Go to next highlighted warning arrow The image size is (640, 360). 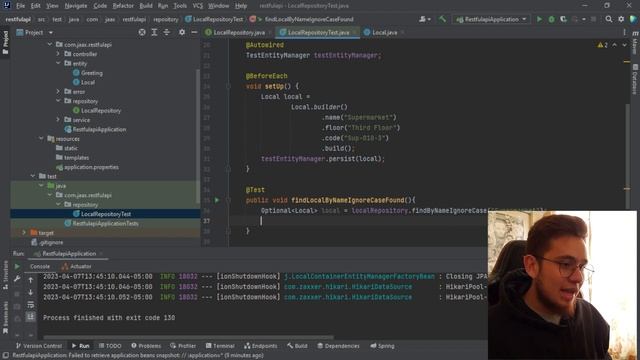click(x=624, y=45)
